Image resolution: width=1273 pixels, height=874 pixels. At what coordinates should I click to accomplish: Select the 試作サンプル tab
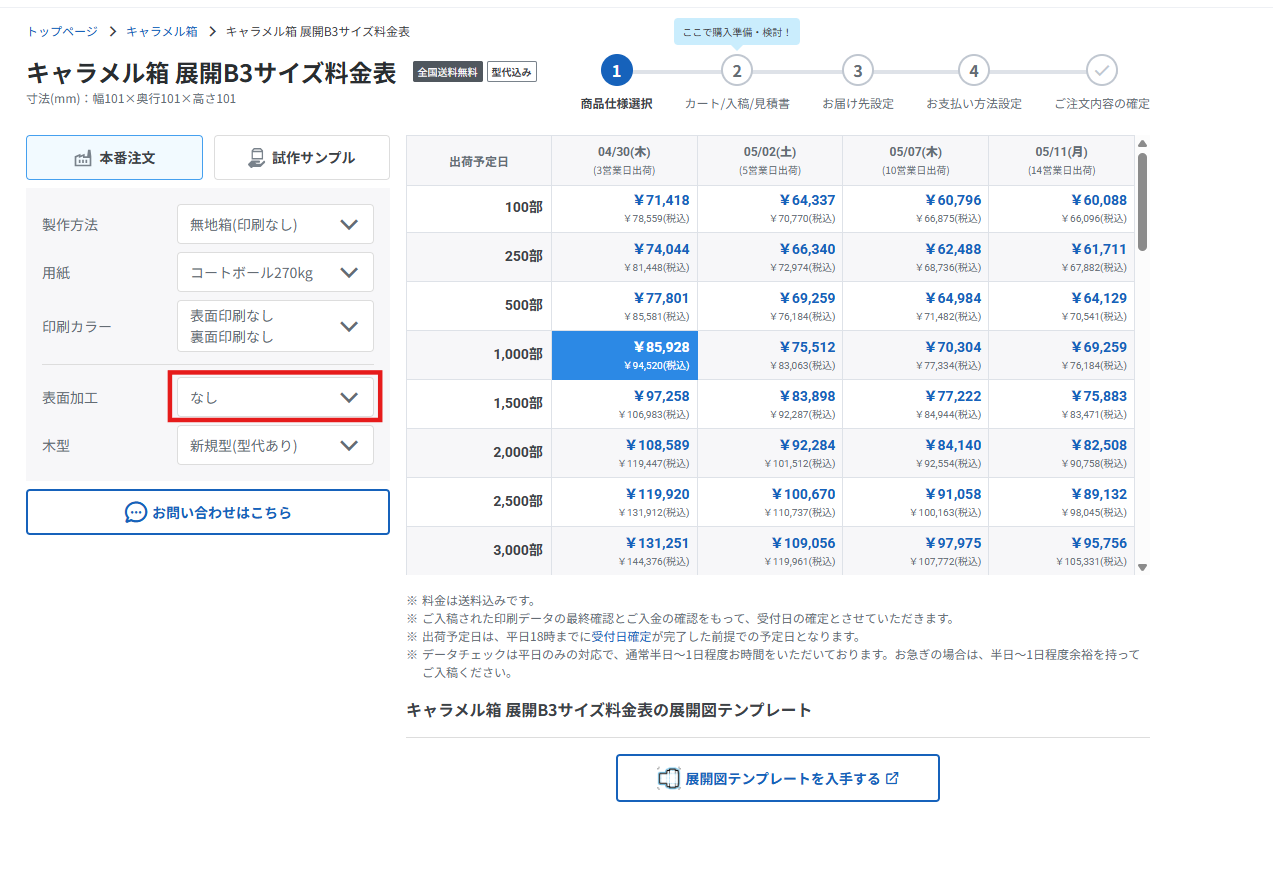tap(302, 158)
